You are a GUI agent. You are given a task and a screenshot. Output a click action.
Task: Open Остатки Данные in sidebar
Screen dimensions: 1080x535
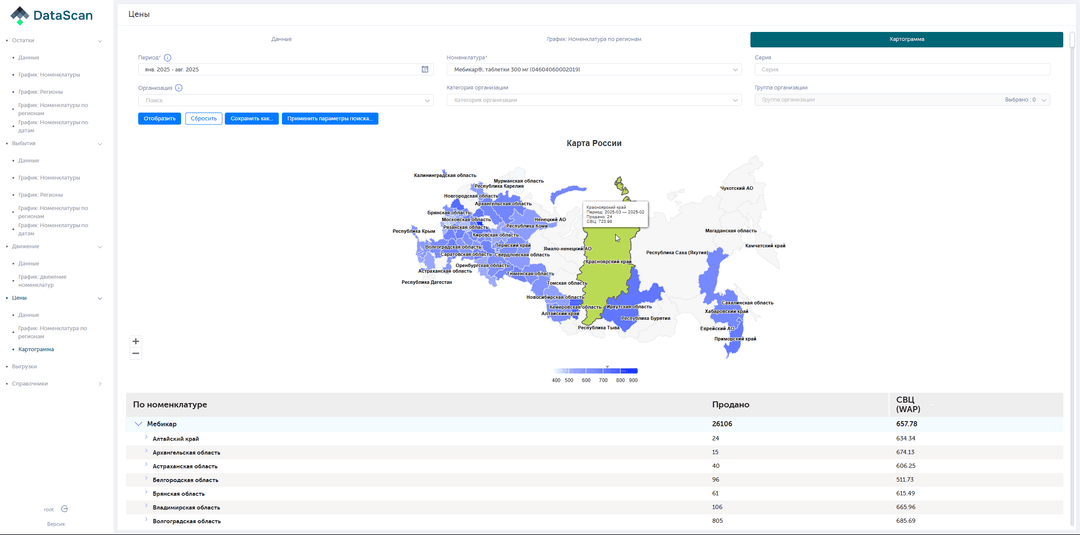point(29,57)
